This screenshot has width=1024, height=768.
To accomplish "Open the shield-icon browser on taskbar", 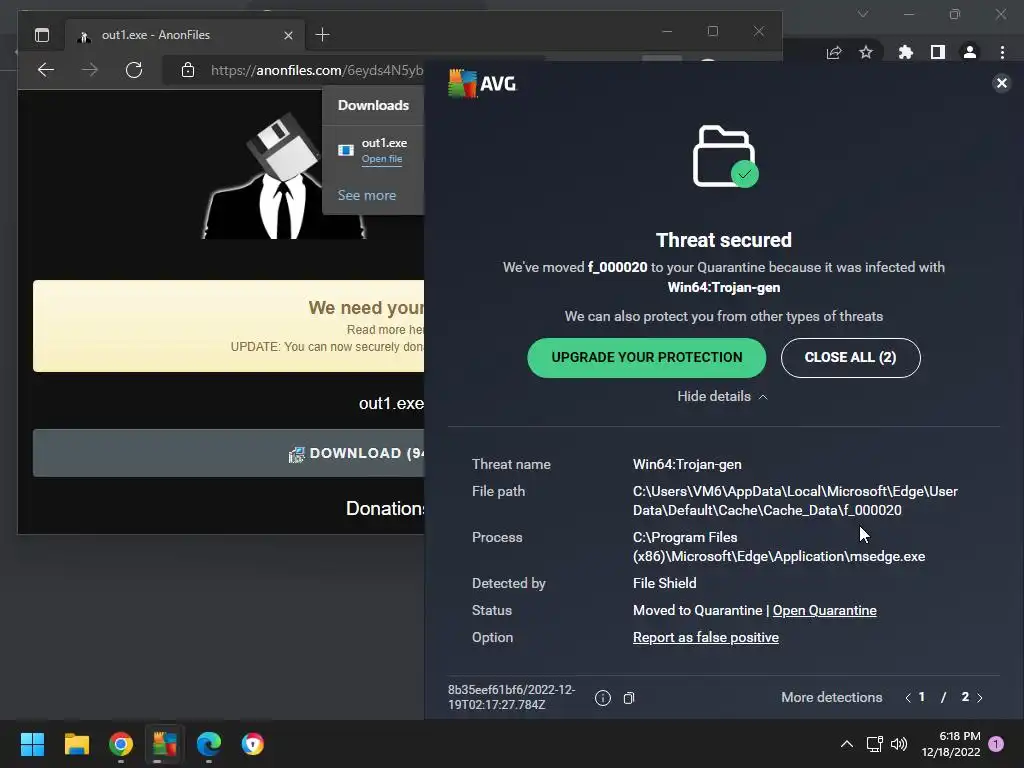I will click(253, 744).
